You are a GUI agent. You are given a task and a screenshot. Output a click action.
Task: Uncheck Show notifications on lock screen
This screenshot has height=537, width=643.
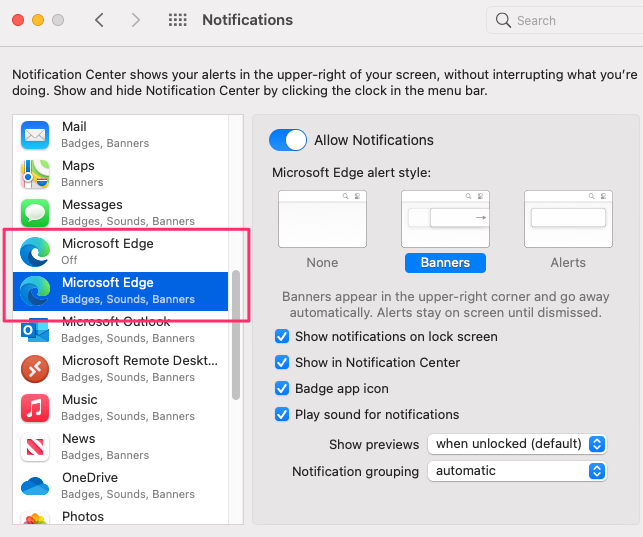click(x=282, y=337)
